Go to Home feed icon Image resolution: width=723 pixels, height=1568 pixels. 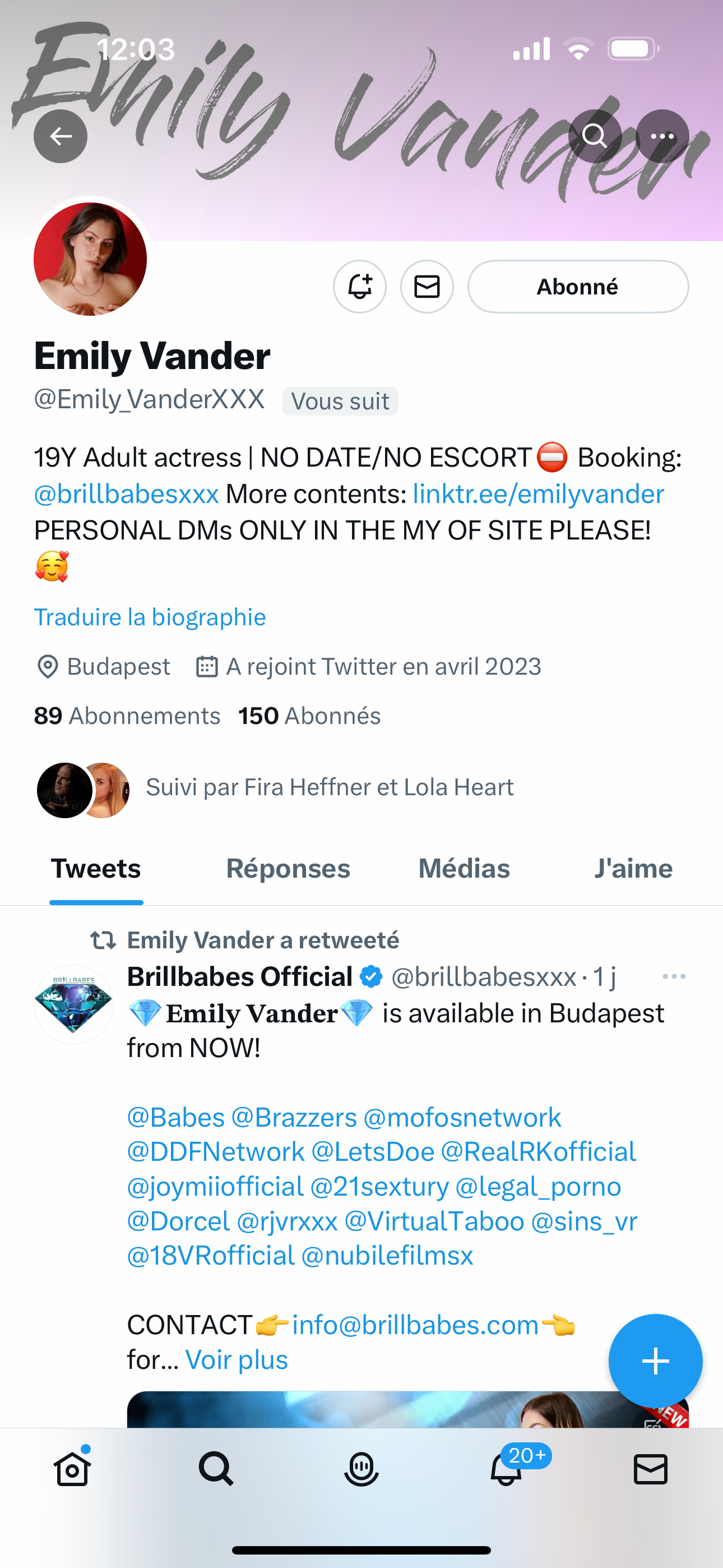[x=72, y=1469]
